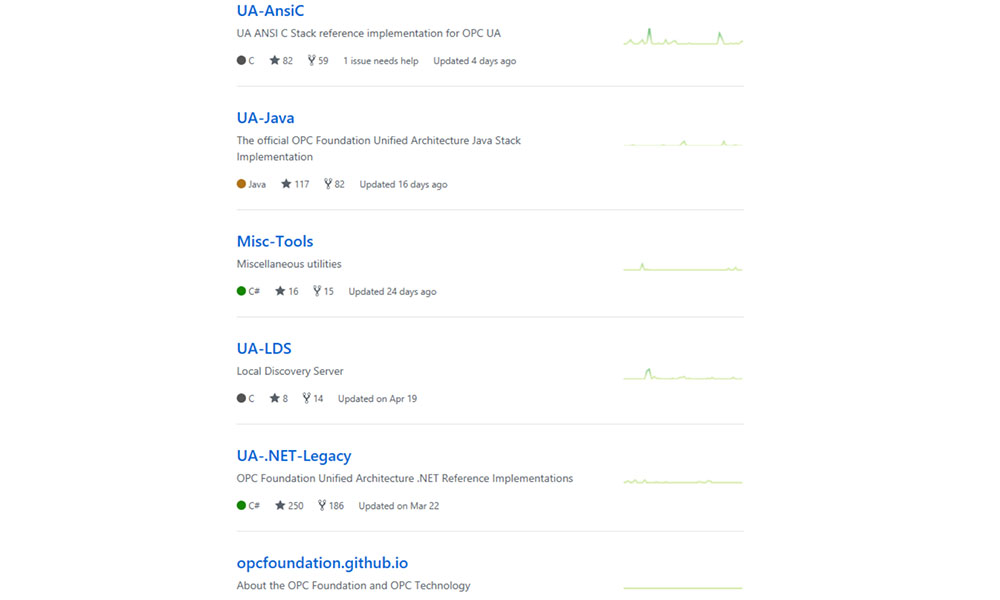
Task: Click the star icon for UA-Java
Action: tap(286, 184)
